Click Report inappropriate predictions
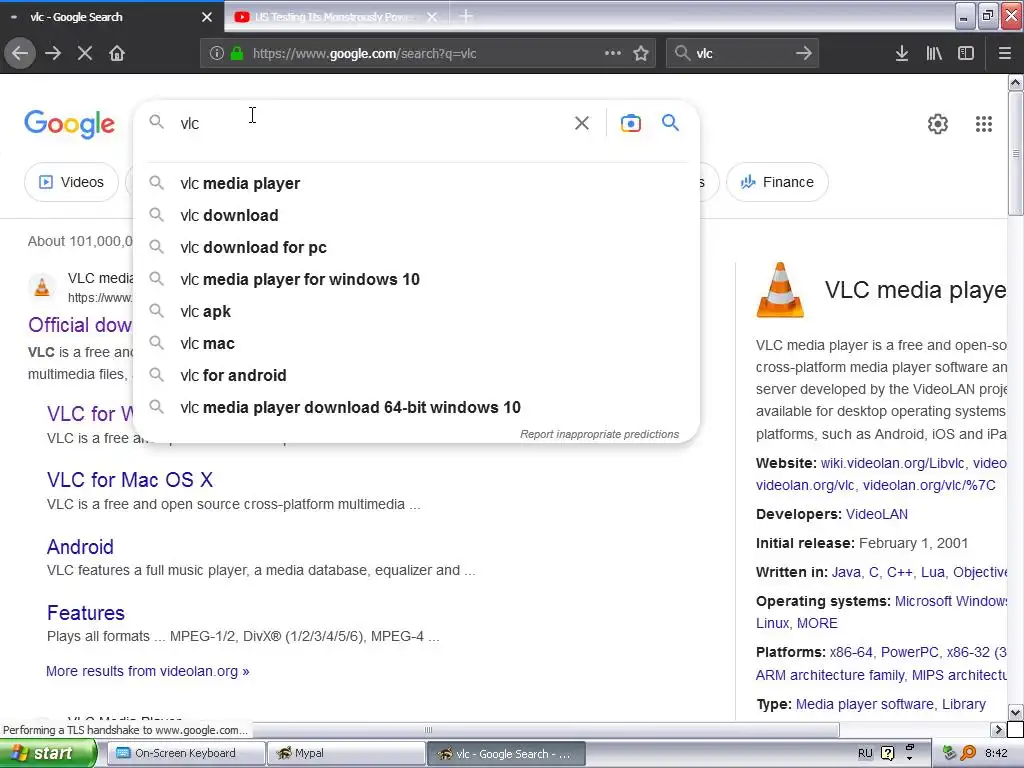The image size is (1024, 768). (600, 434)
